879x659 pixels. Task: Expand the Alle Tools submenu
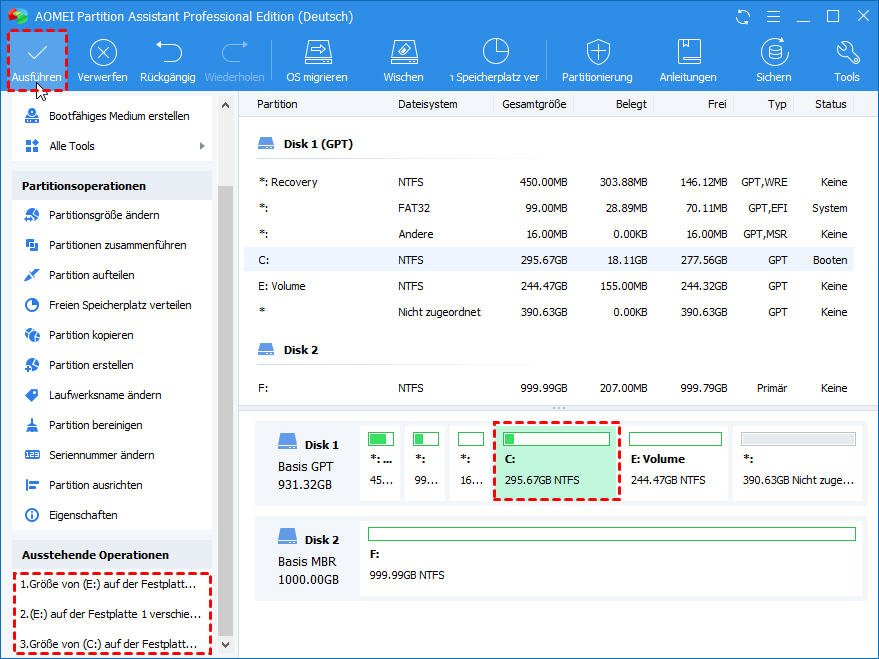pyautogui.click(x=202, y=146)
